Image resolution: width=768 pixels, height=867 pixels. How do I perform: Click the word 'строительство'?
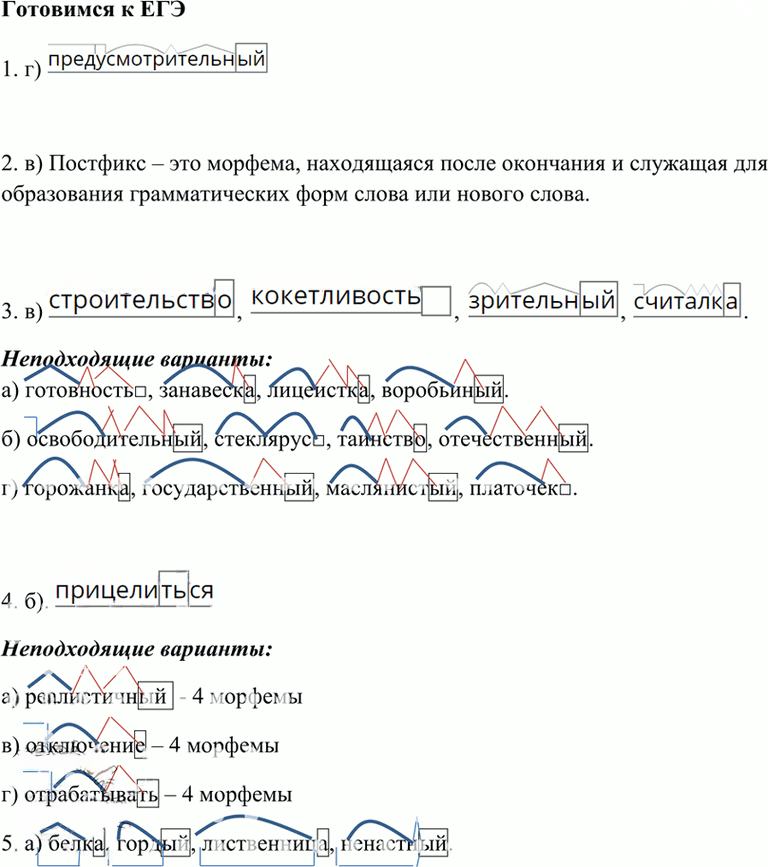tap(140, 300)
